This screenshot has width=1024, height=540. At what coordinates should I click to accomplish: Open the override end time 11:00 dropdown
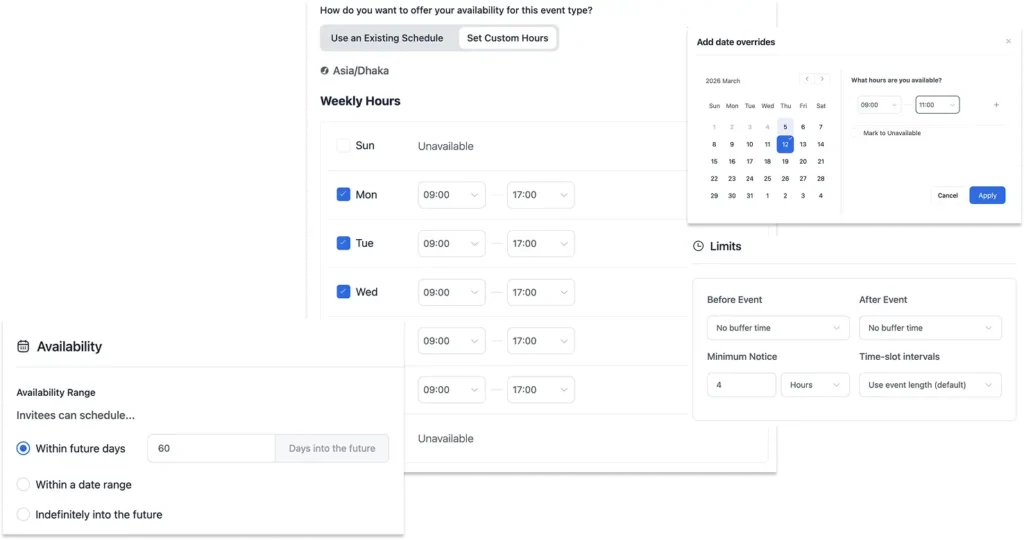(x=937, y=104)
